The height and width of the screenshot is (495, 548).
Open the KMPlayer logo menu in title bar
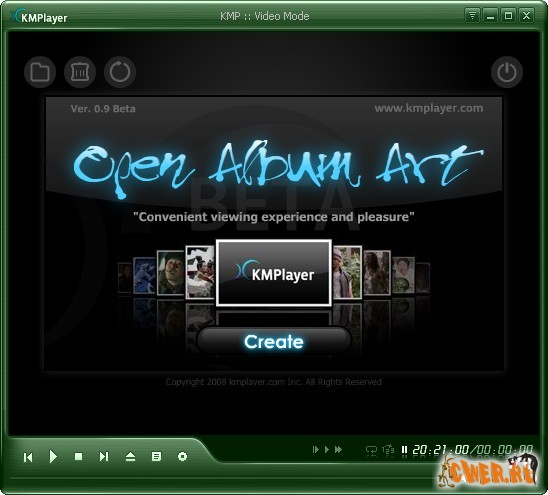[39, 16]
